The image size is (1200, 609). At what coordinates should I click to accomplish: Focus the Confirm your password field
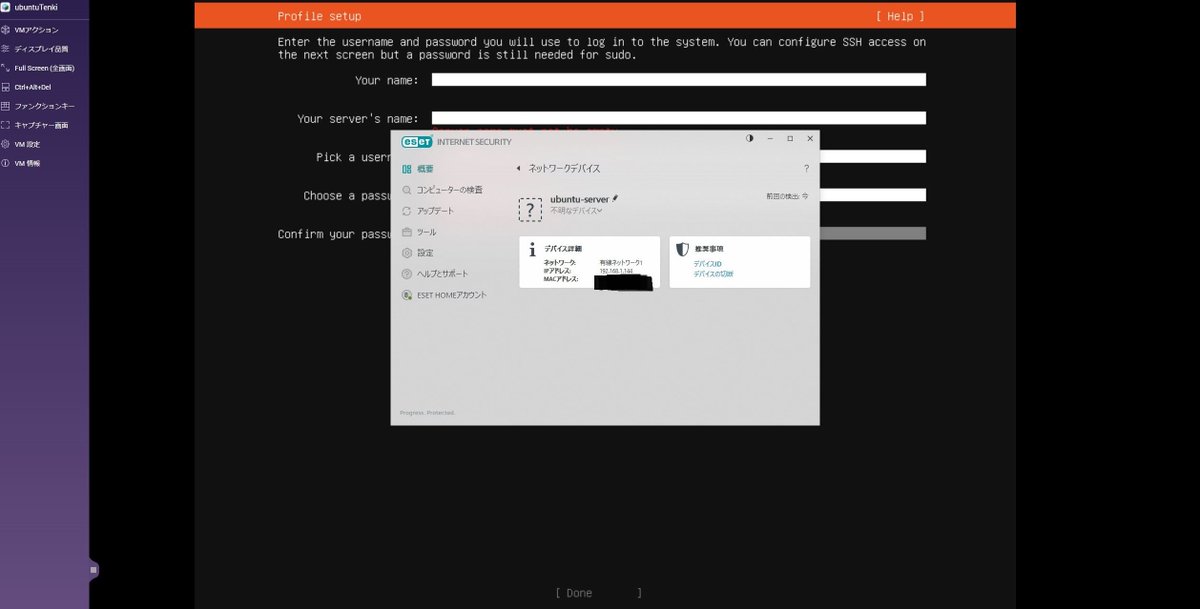coord(872,233)
